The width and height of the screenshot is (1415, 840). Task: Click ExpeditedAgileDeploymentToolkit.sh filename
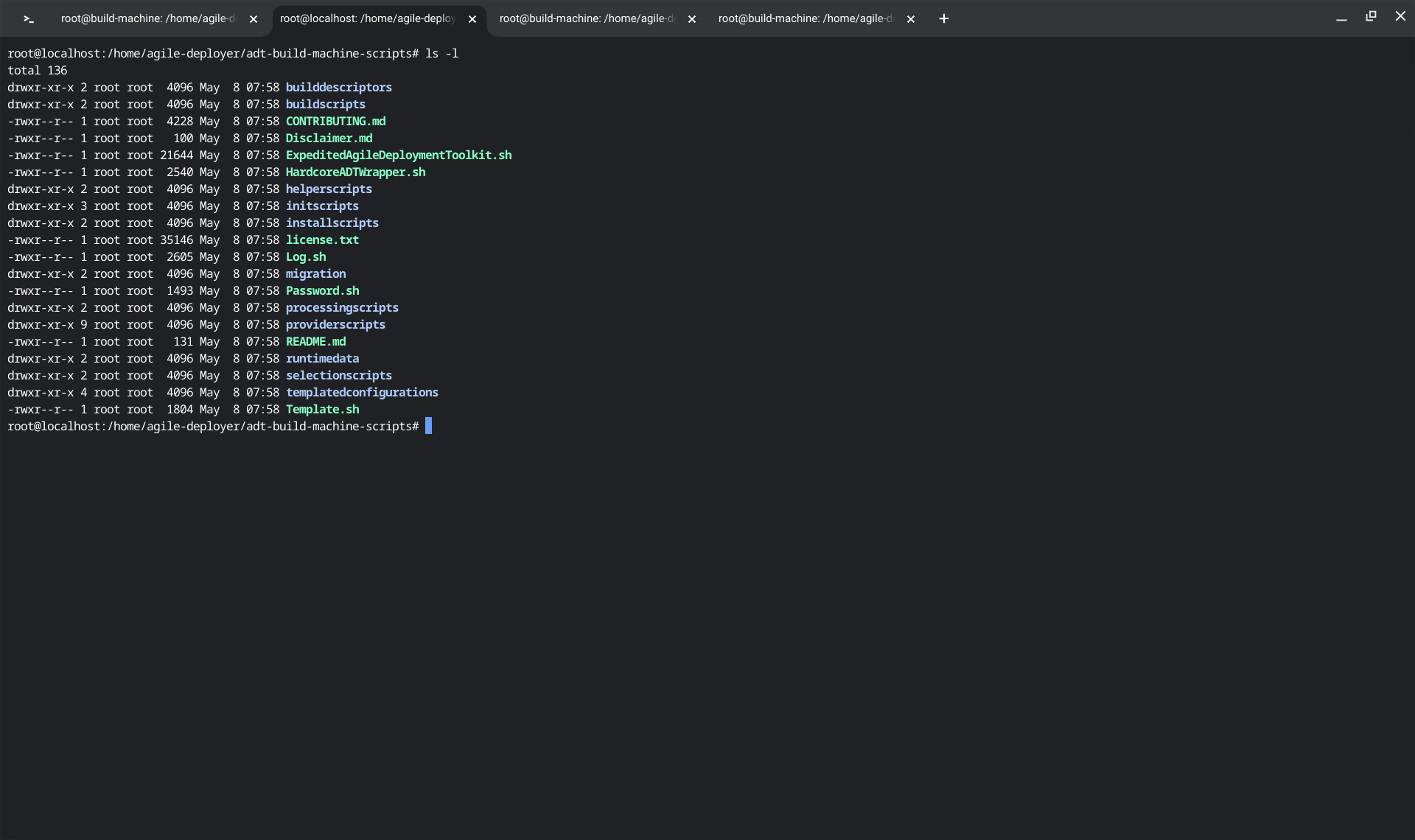click(398, 155)
